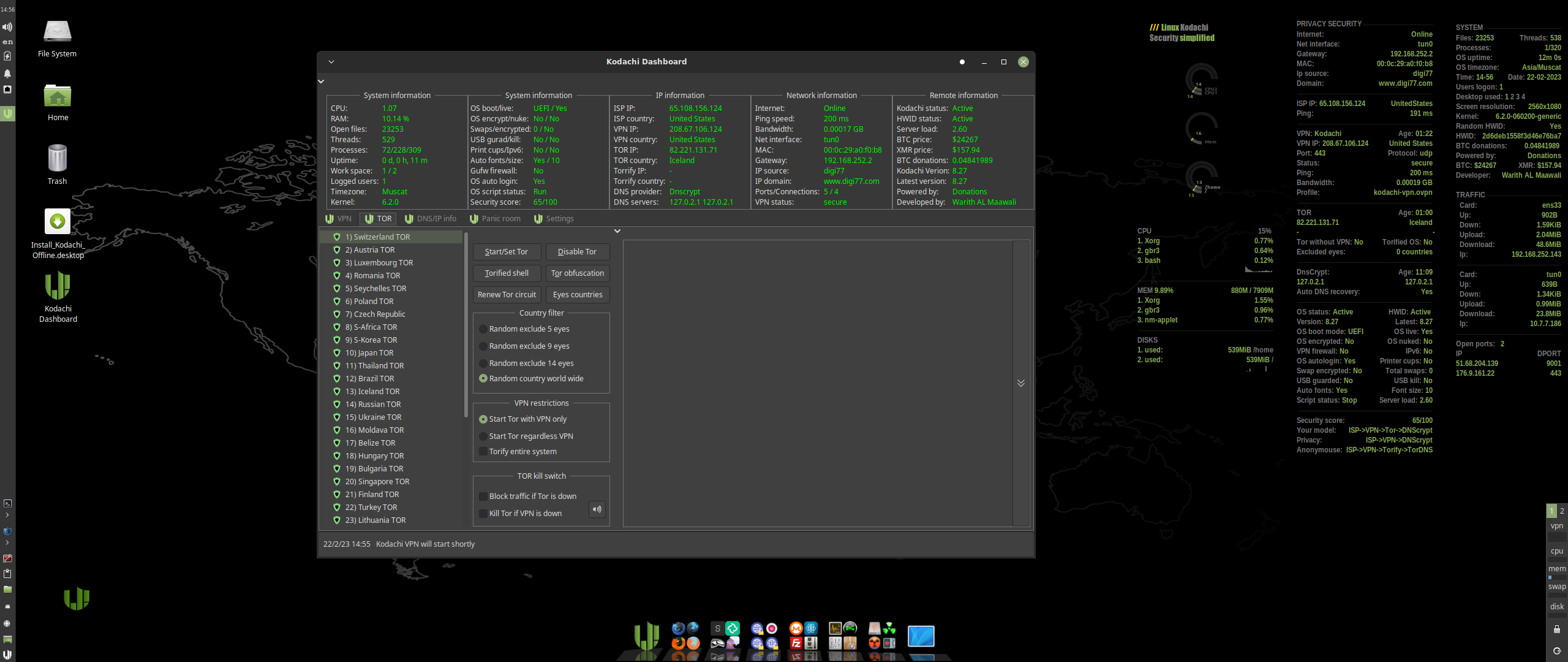
Task: Click Renew Tor circuit
Action: (x=507, y=295)
